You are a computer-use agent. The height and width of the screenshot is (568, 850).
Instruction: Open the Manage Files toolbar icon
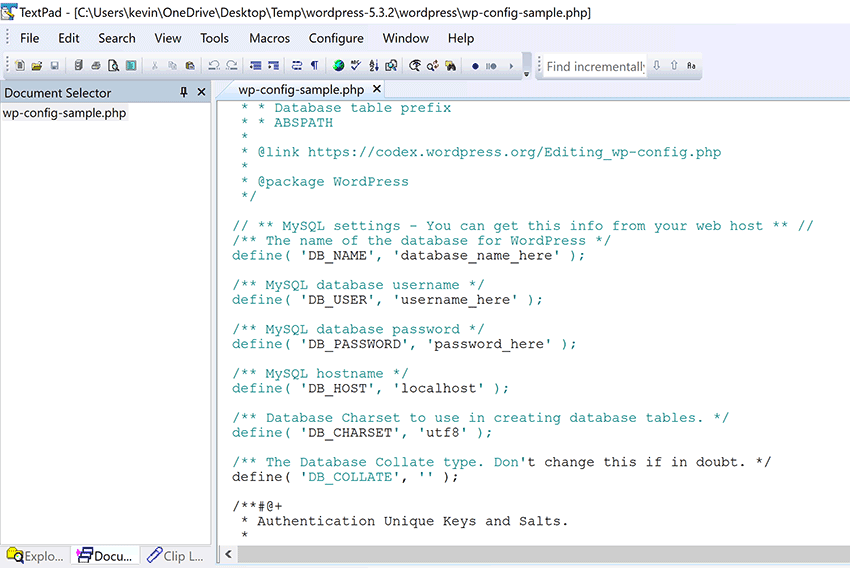tap(79, 66)
